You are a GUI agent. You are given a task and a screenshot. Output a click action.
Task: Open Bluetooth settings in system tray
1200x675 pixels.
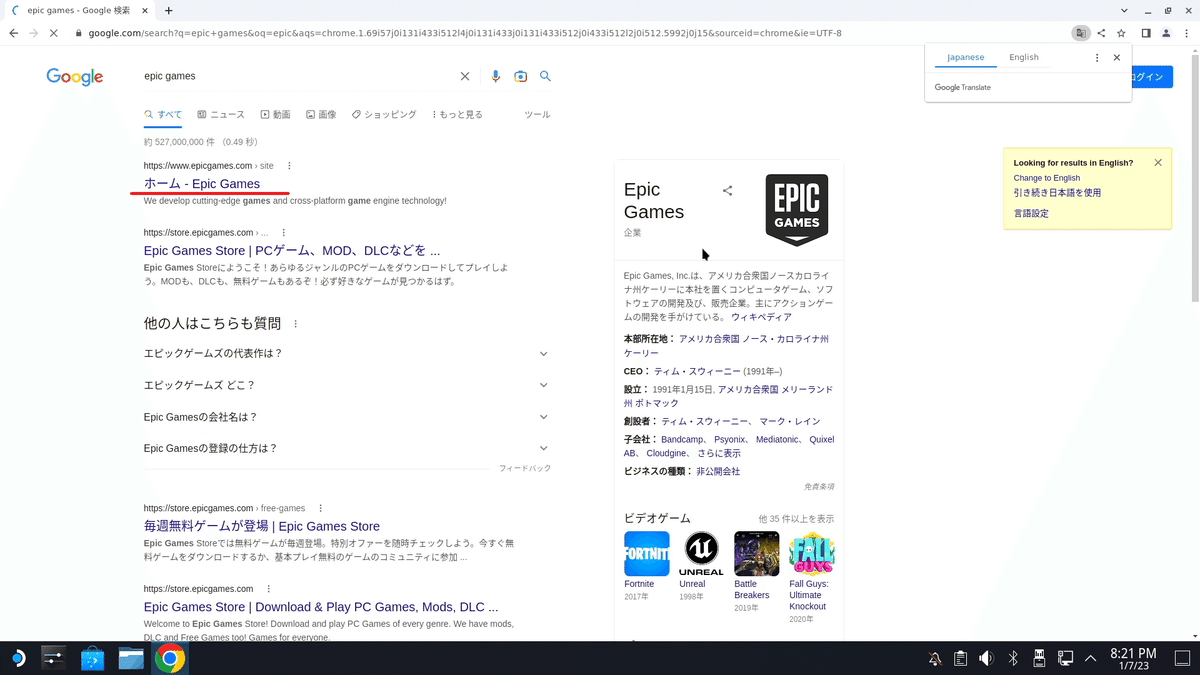pos(1012,658)
